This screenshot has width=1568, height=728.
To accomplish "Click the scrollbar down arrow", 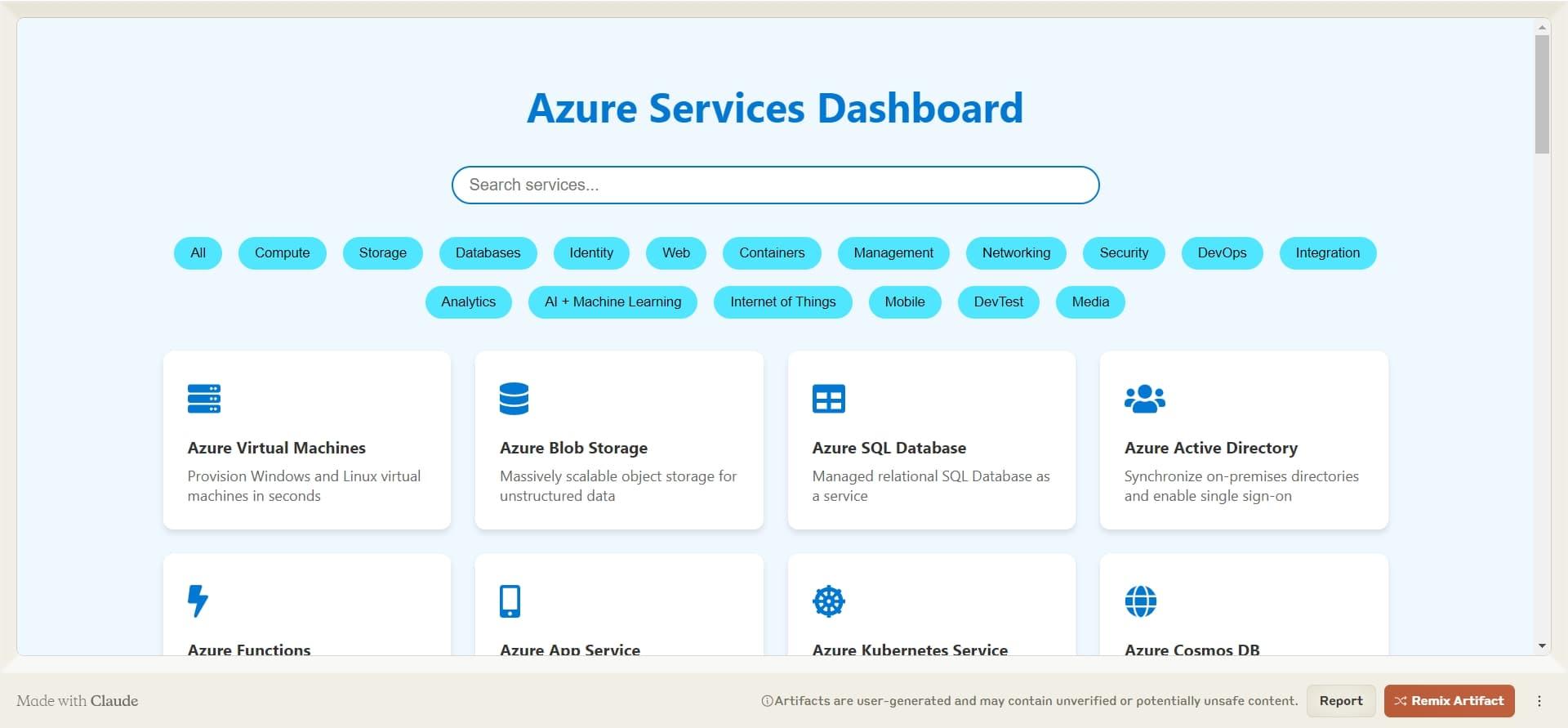I will pyautogui.click(x=1542, y=645).
